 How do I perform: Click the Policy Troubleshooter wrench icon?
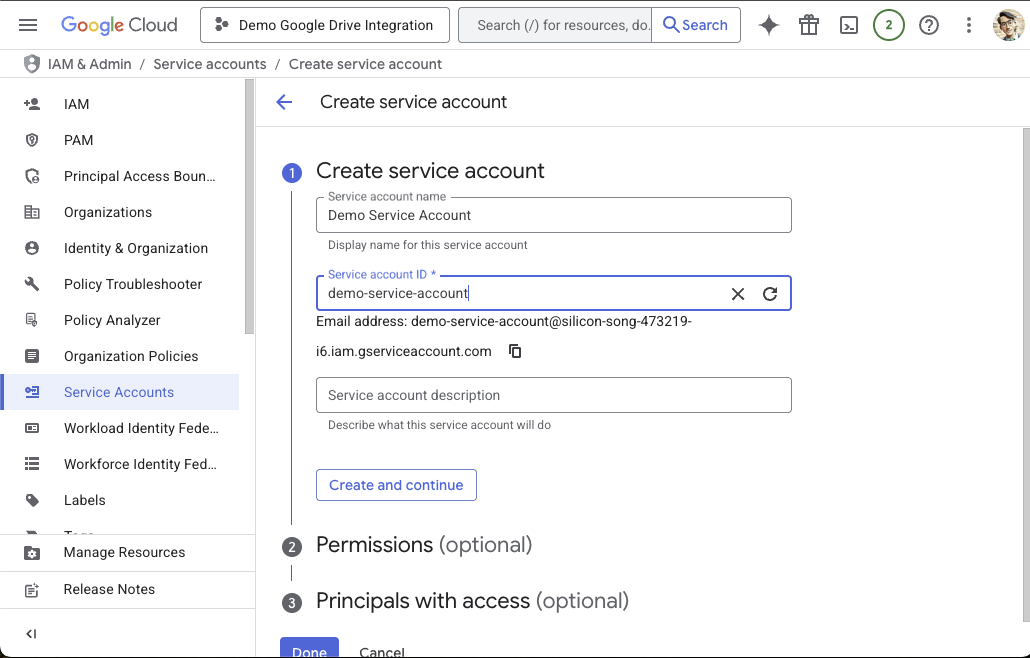32,284
